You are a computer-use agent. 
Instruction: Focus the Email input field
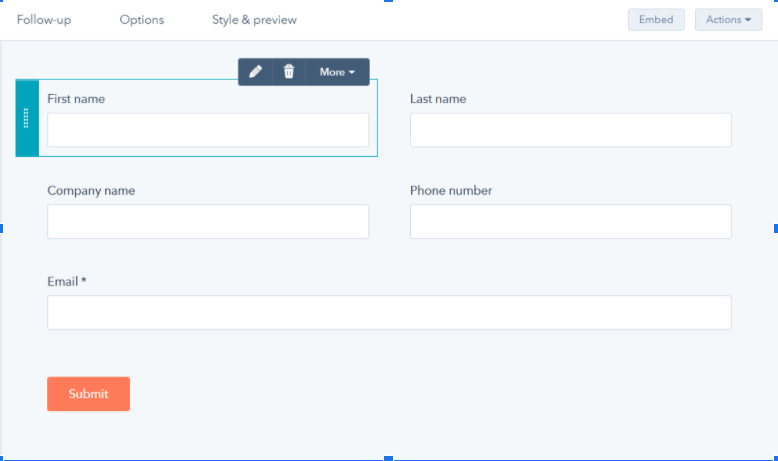pyautogui.click(x=389, y=313)
